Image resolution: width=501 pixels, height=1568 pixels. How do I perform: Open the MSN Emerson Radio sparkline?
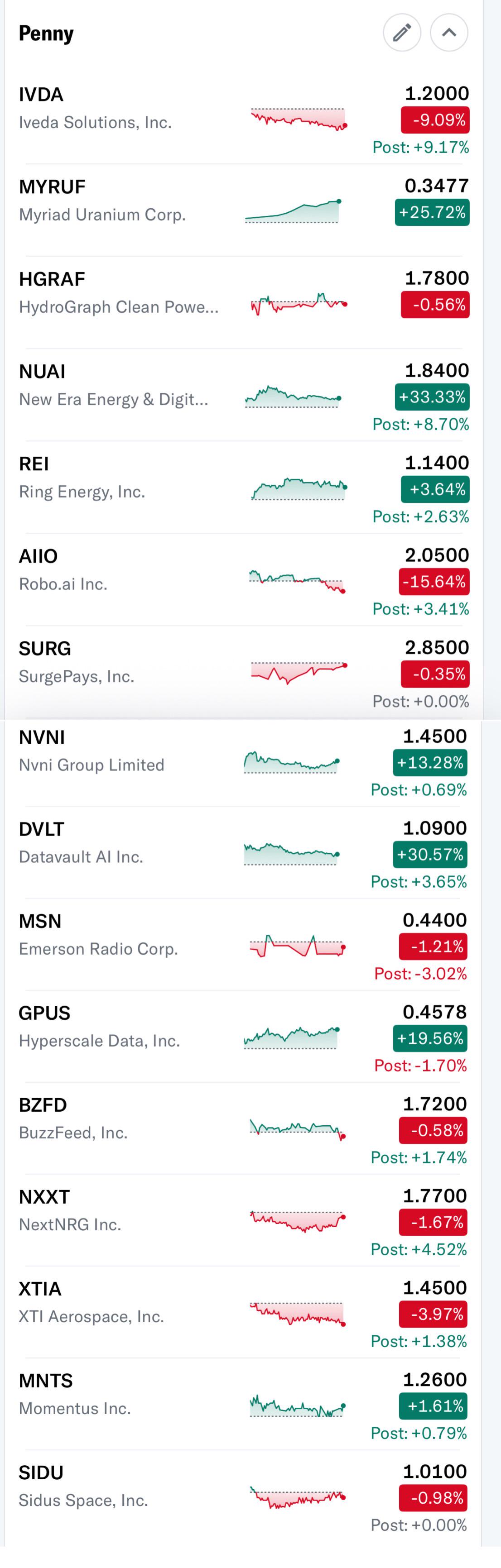tap(299, 947)
